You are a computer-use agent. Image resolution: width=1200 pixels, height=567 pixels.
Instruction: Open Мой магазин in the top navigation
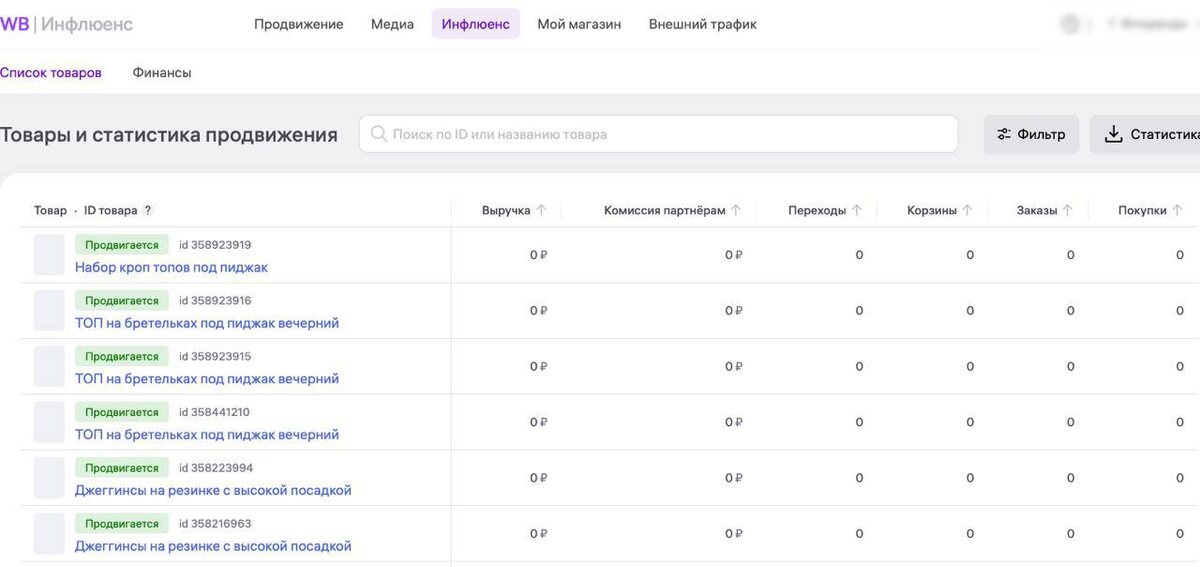[x=579, y=24]
